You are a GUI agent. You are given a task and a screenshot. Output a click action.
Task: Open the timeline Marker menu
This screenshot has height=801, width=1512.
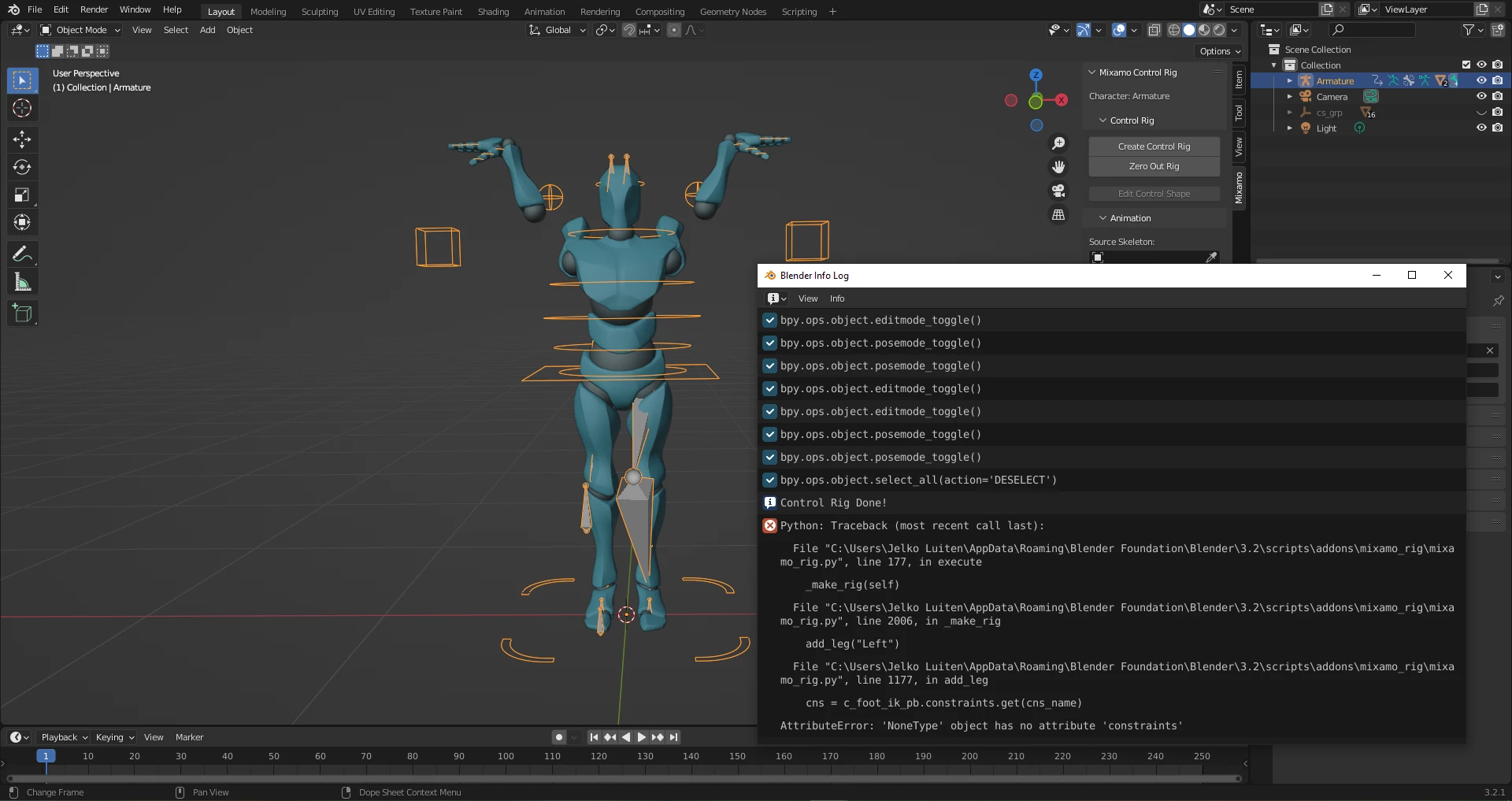189,737
